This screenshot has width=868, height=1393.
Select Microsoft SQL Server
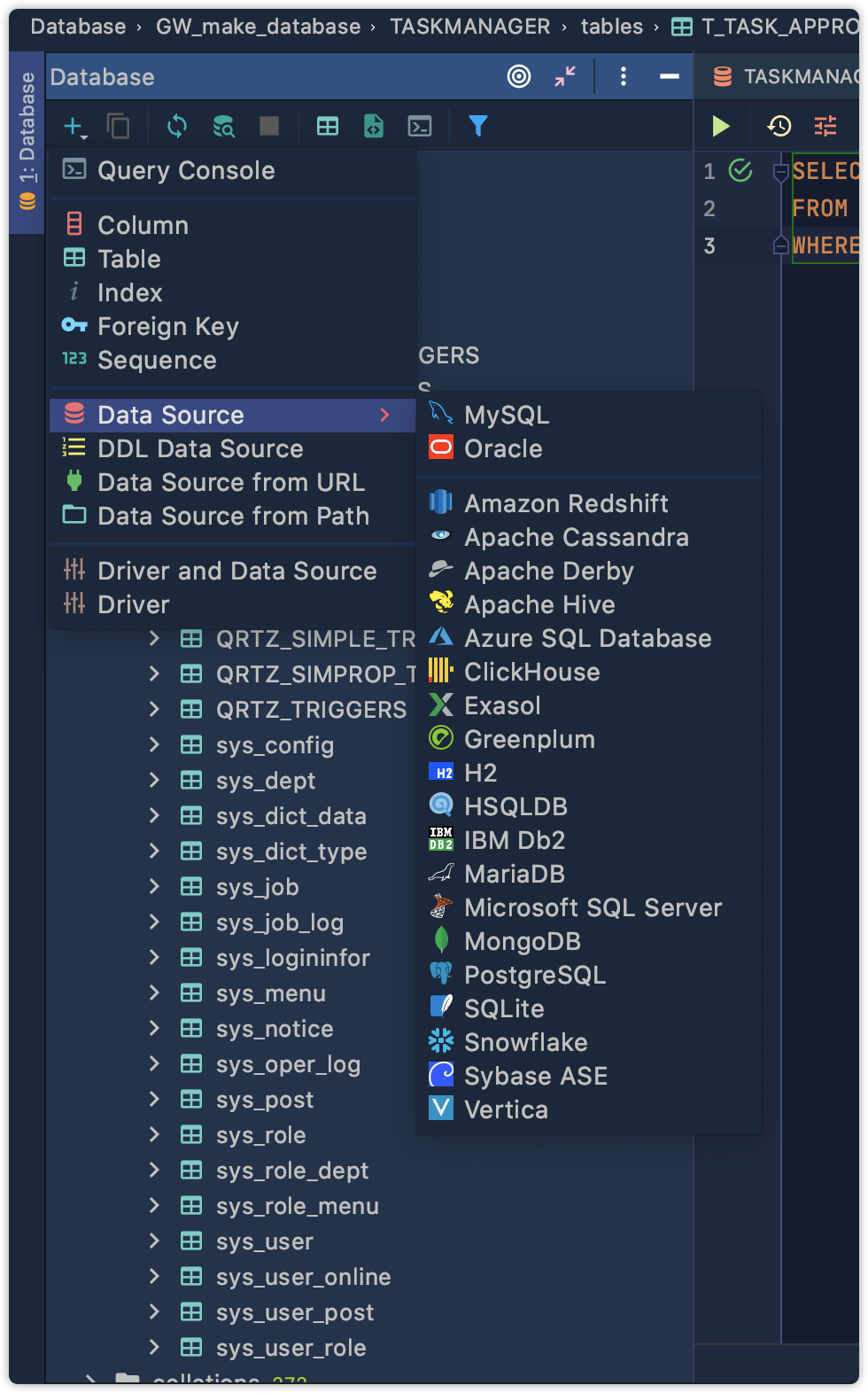click(589, 907)
